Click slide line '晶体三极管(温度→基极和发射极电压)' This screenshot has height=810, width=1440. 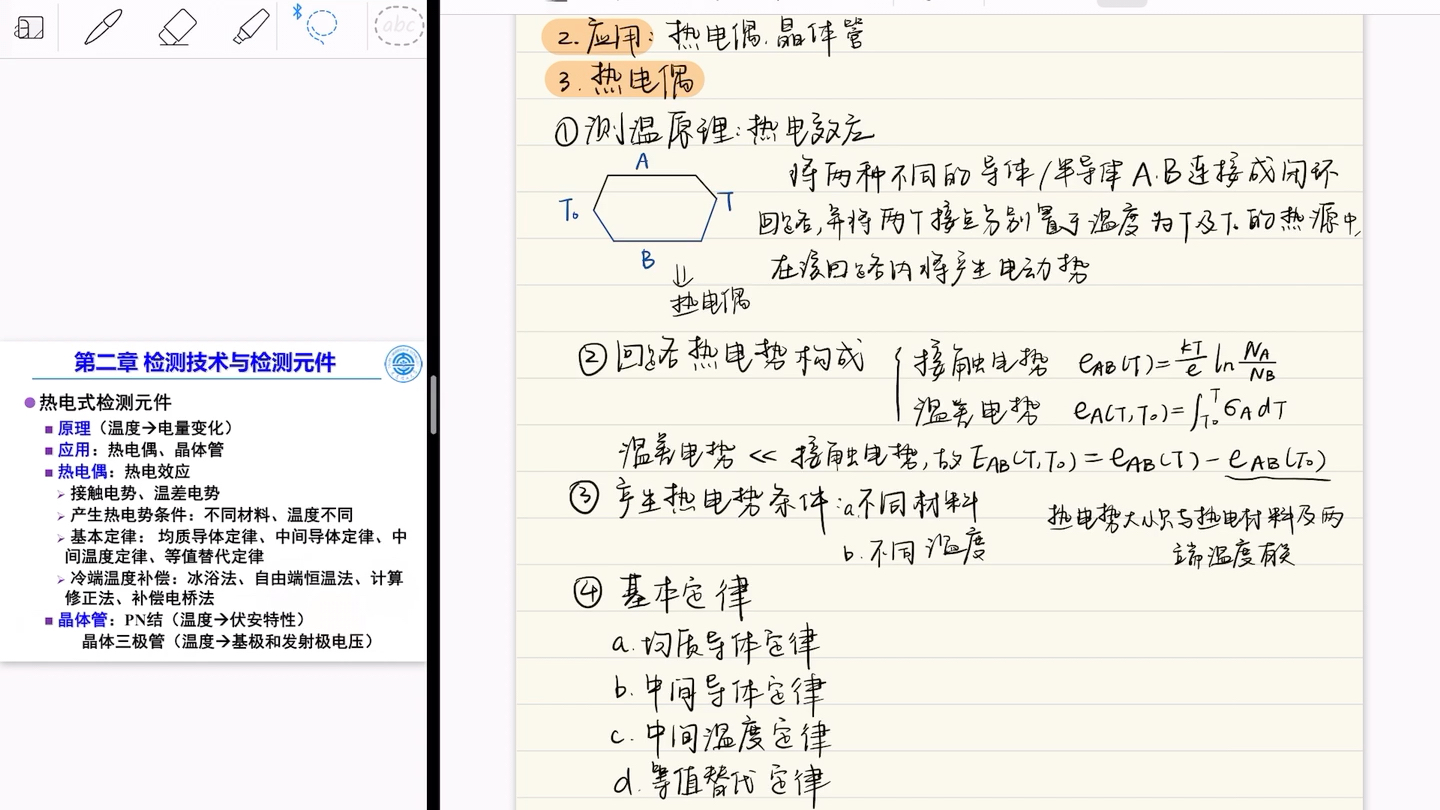pos(228,642)
